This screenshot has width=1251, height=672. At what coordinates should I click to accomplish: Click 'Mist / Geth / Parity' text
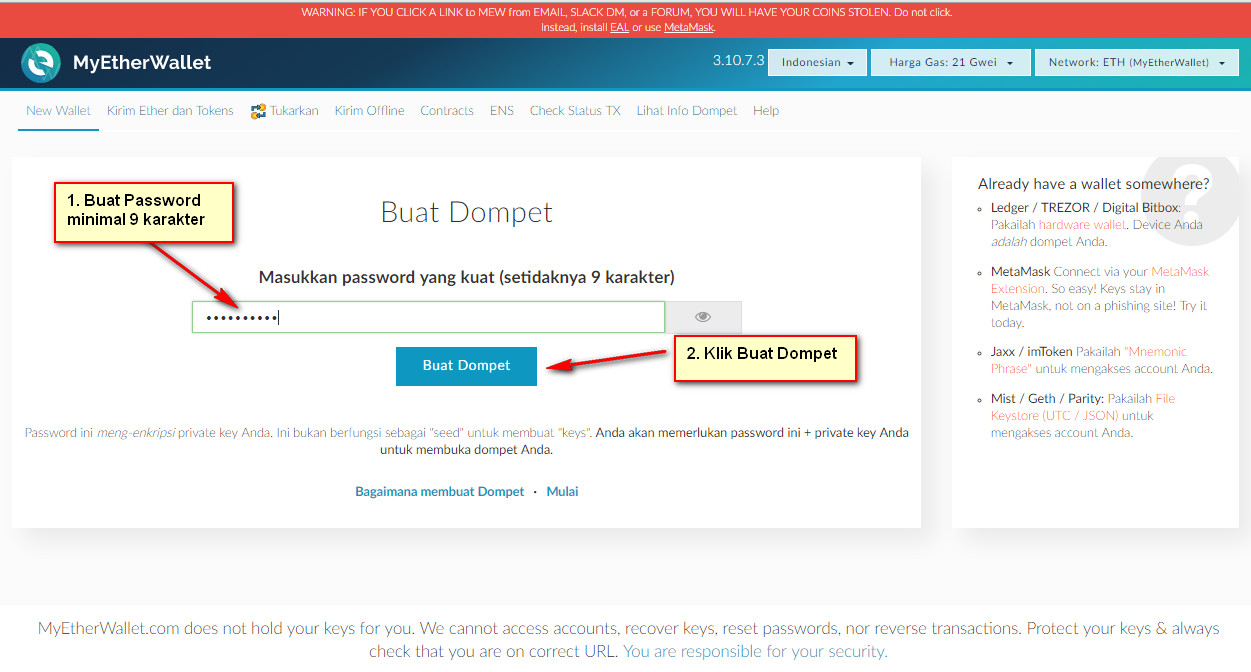1046,398
